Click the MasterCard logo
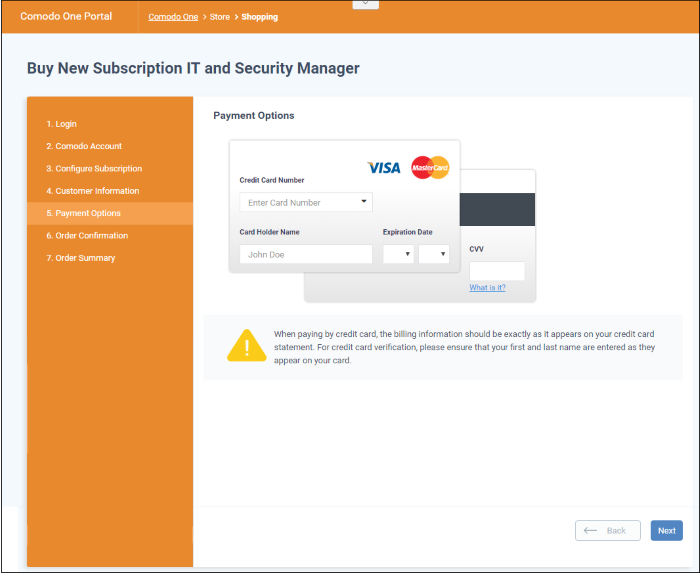Image resolution: width=700 pixels, height=573 pixels. [x=430, y=167]
